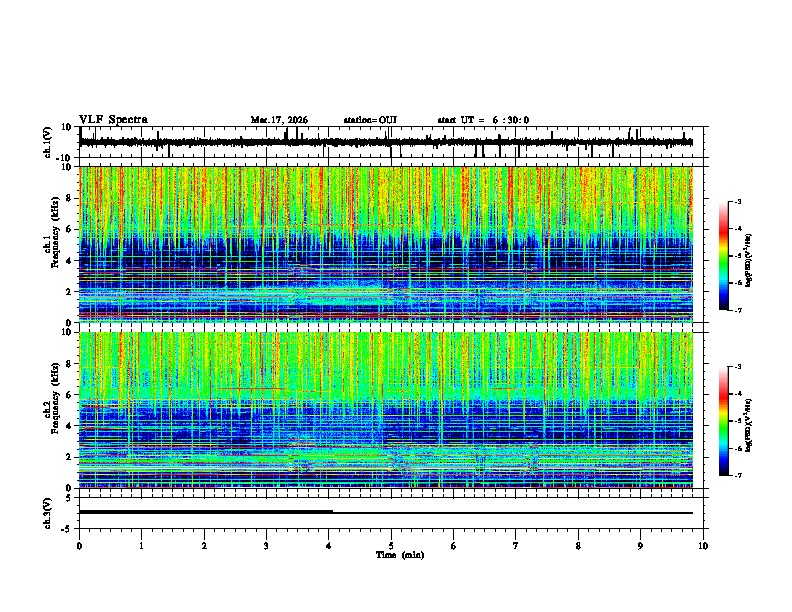Click the "ch.3(V)" axis label

[x=48, y=513]
